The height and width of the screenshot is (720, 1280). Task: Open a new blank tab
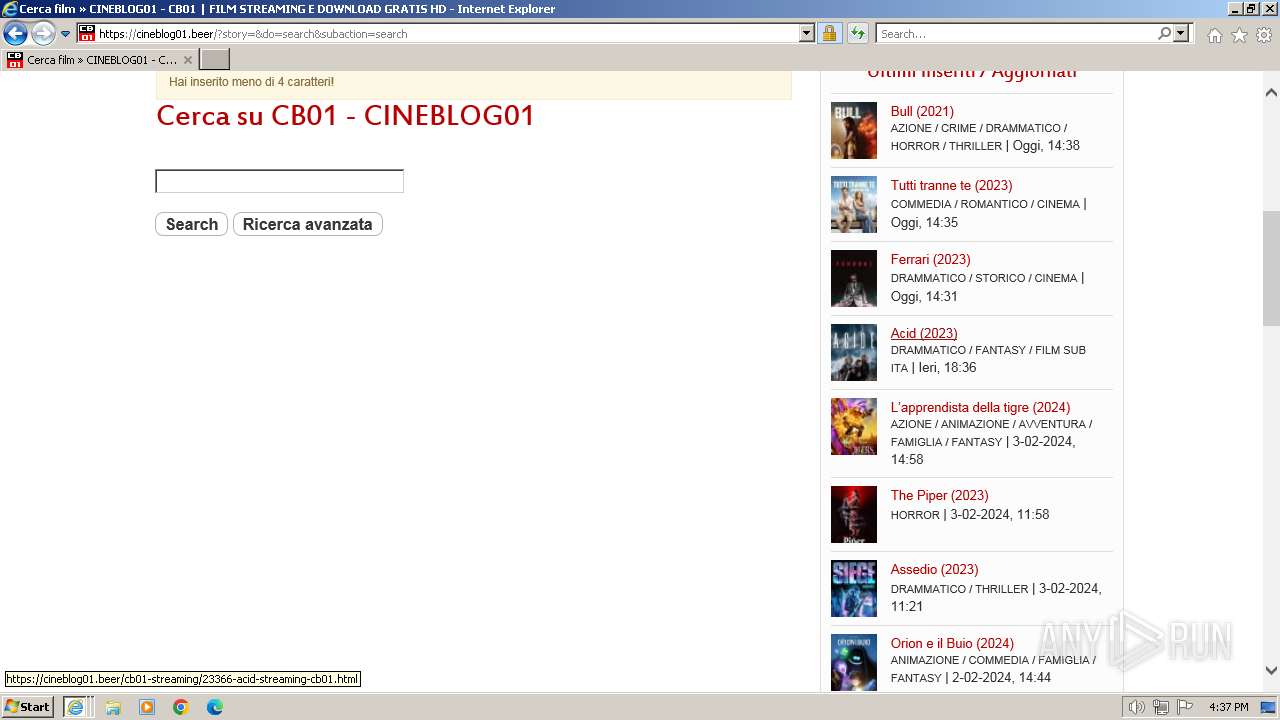pos(214,59)
